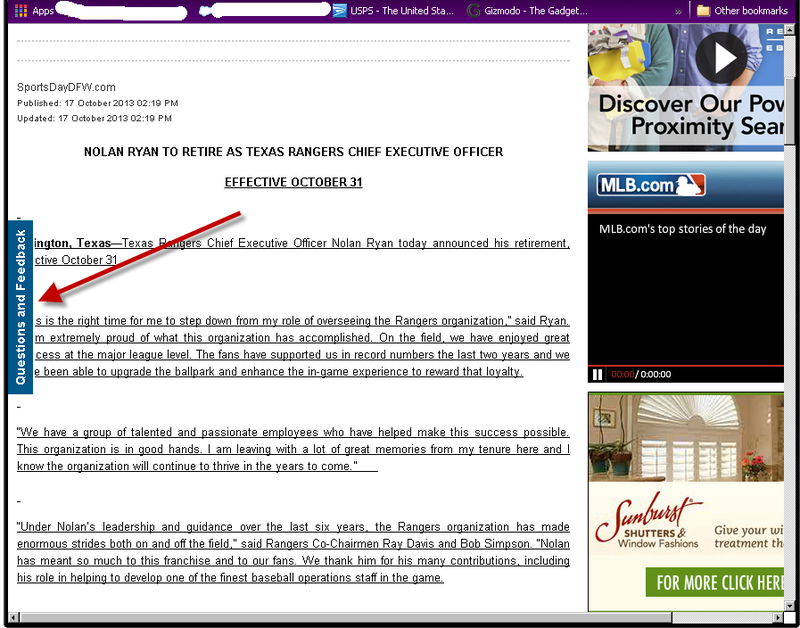Image resolution: width=800 pixels, height=628 pixels.
Task: Click the Other bookmarks folder icon
Action: (x=704, y=11)
